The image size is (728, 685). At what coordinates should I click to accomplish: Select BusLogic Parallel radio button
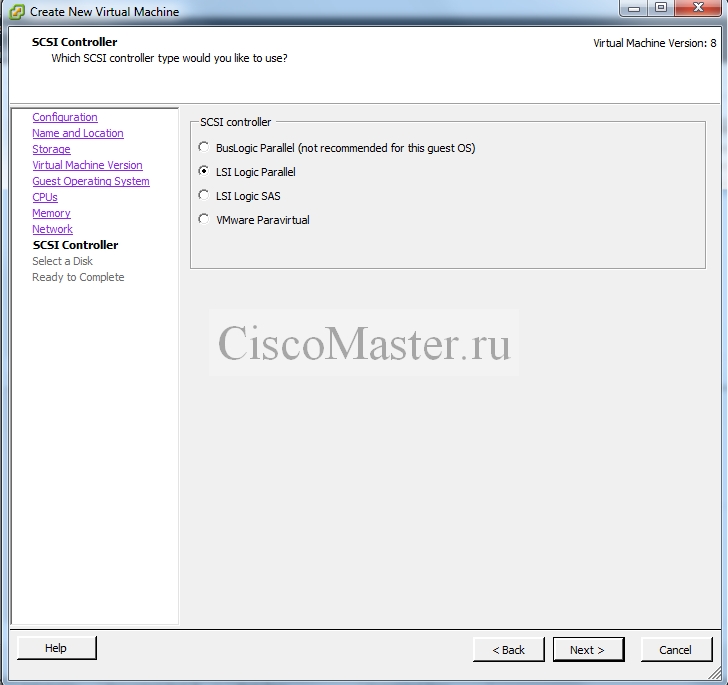pyautogui.click(x=203, y=148)
